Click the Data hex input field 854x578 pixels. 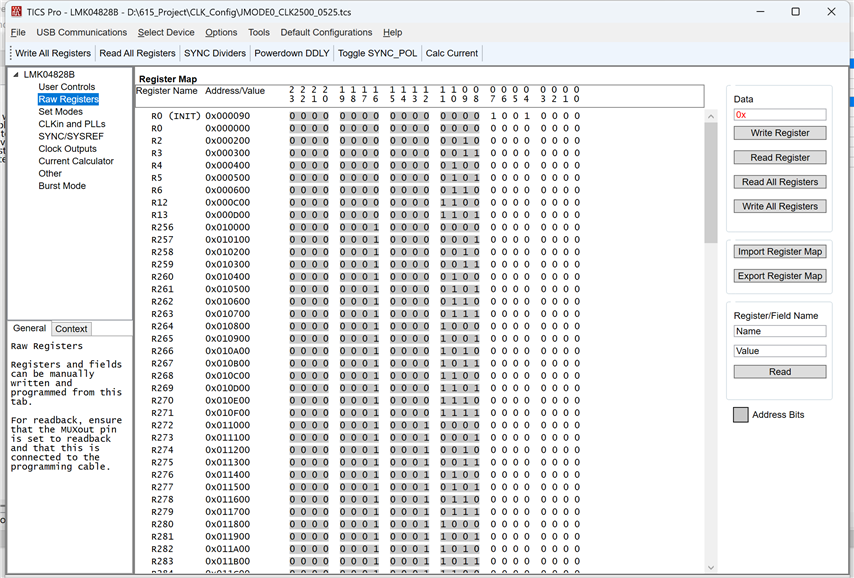coord(779,114)
